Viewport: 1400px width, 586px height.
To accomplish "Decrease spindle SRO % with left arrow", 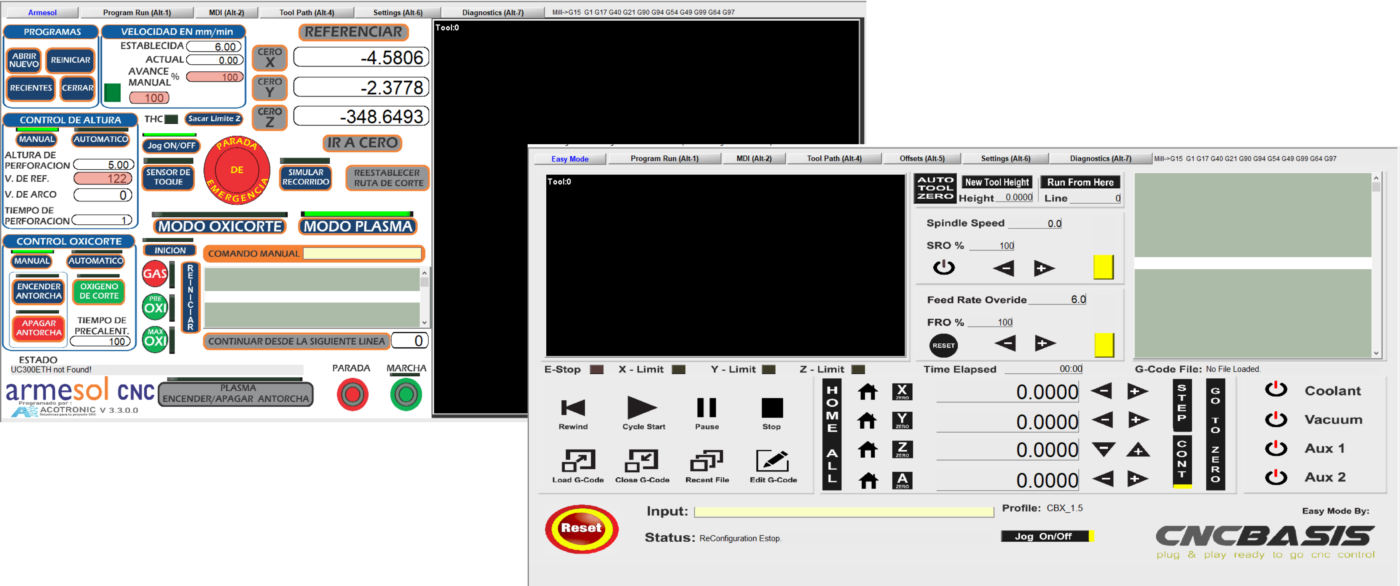I will 1004,268.
